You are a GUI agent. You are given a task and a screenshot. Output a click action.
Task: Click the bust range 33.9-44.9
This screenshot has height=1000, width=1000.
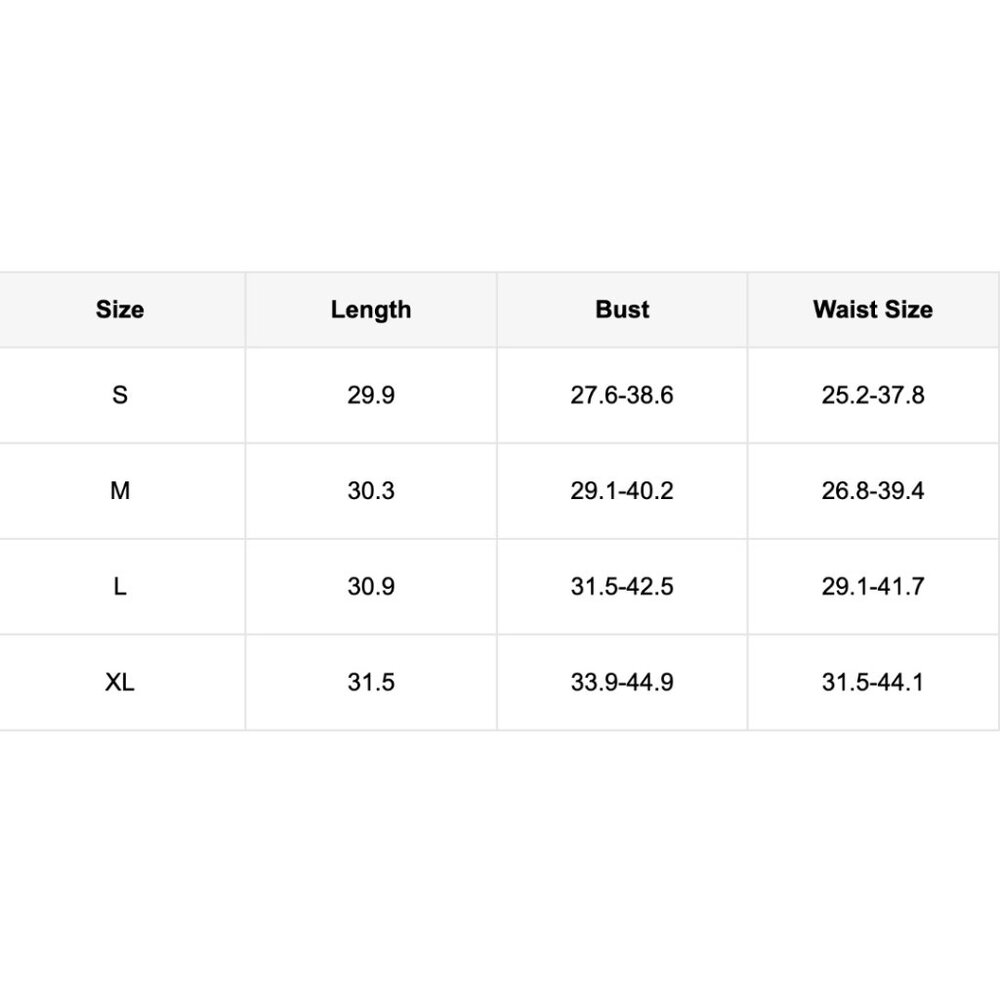click(x=622, y=682)
